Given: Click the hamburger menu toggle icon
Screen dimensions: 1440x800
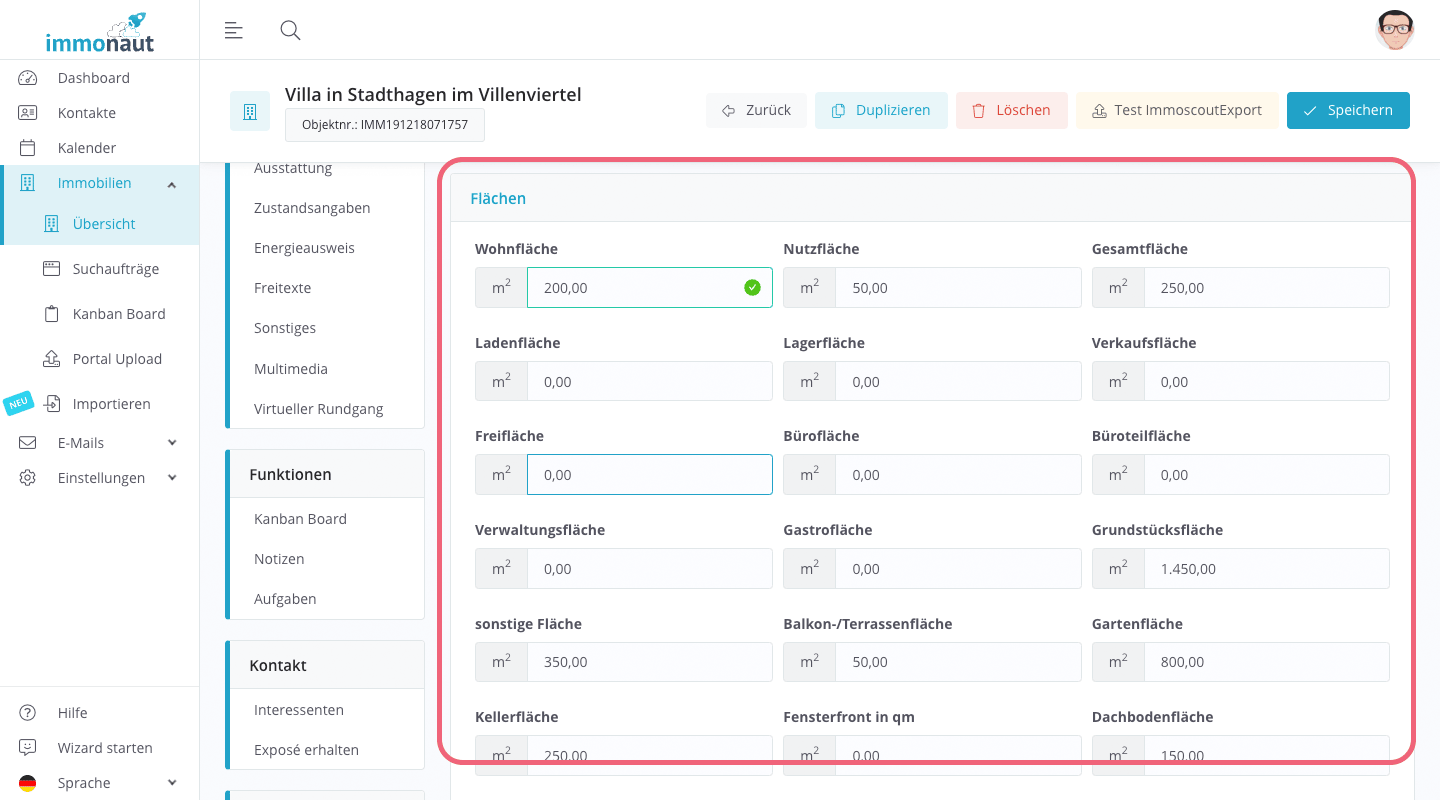Looking at the screenshot, I should coord(233,30).
